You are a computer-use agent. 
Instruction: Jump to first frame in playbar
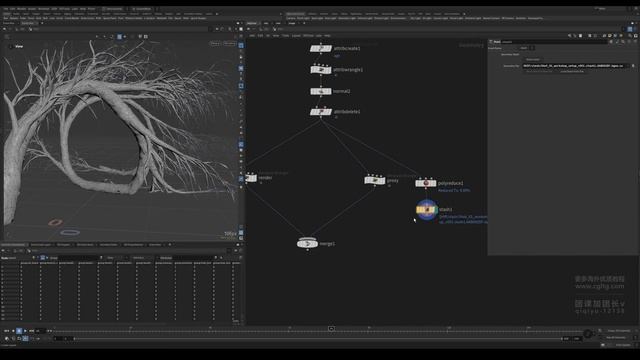[x=6, y=331]
